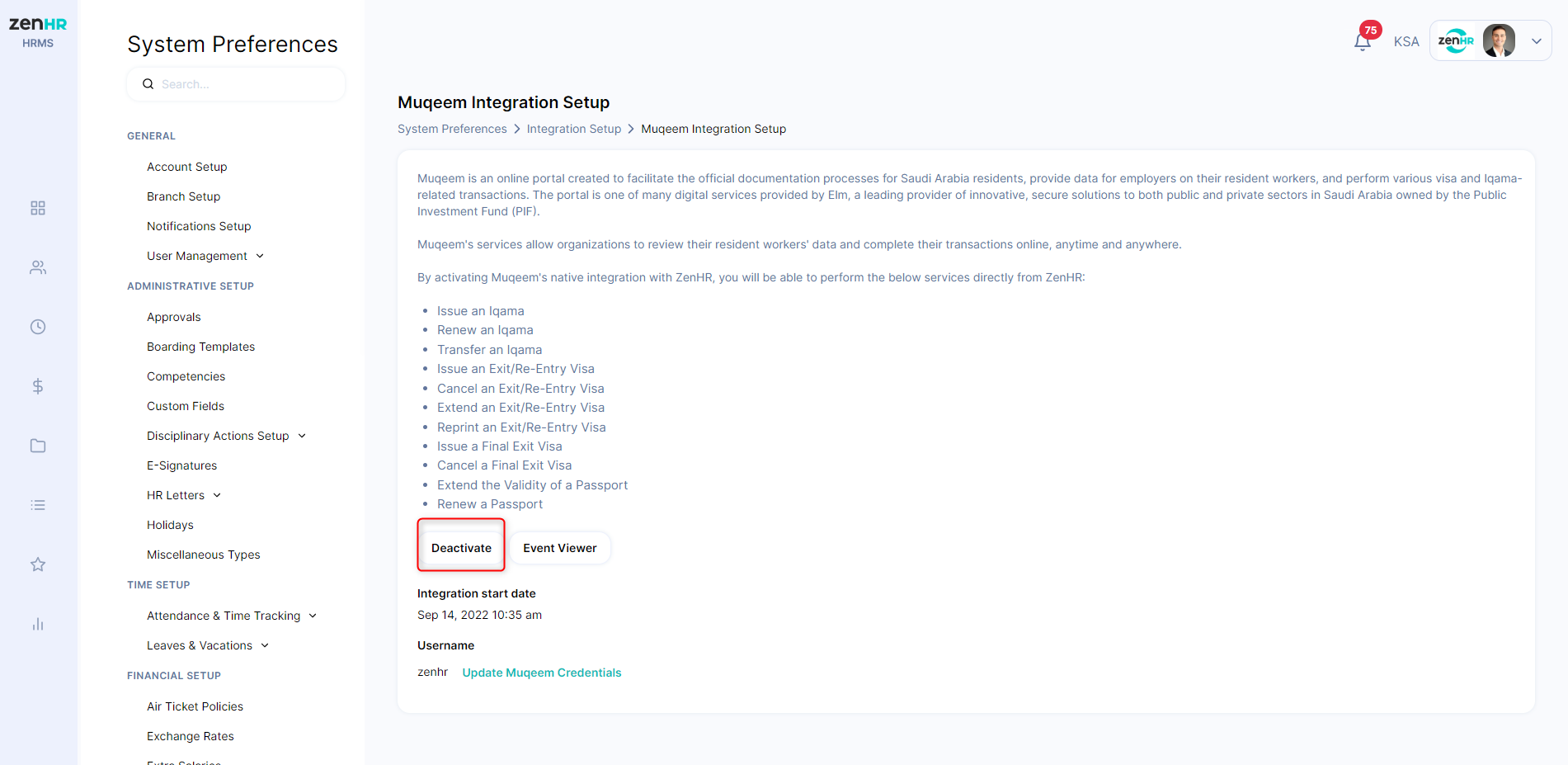The height and width of the screenshot is (765, 1568).
Task: Click the ZenHR HRMS logo
Action: click(38, 32)
